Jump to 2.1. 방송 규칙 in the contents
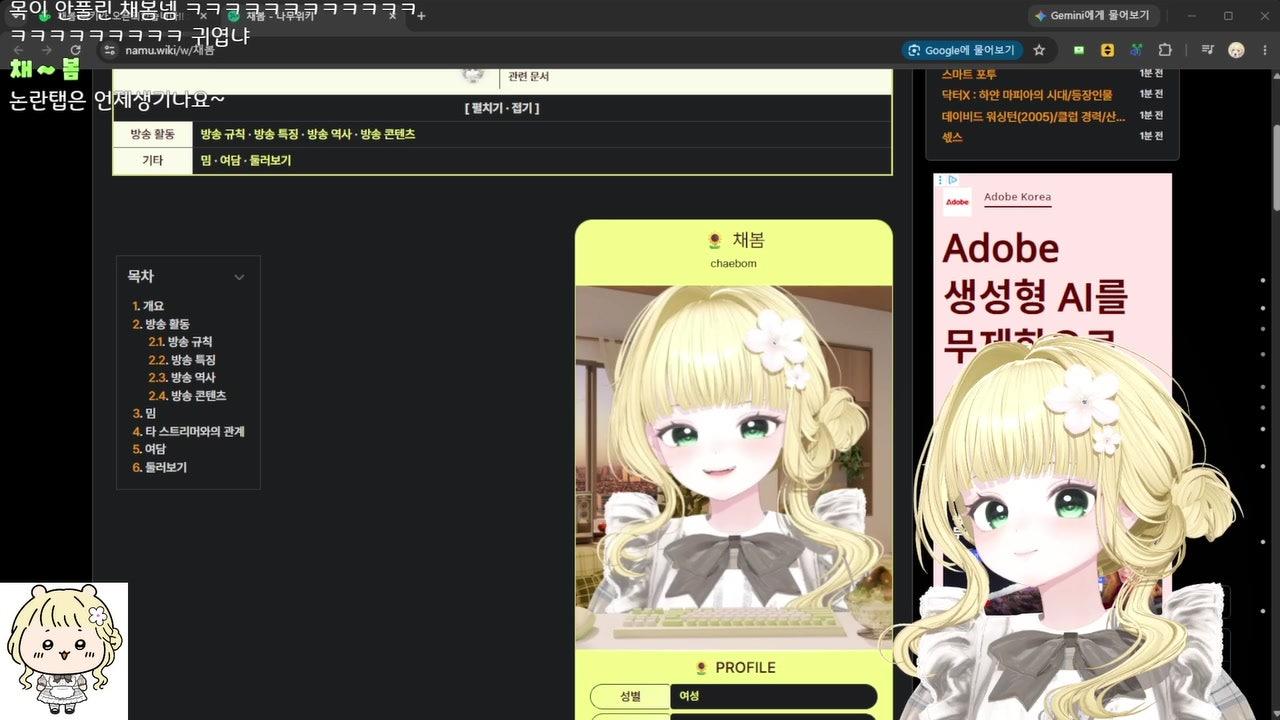The image size is (1280, 720). coord(181,342)
